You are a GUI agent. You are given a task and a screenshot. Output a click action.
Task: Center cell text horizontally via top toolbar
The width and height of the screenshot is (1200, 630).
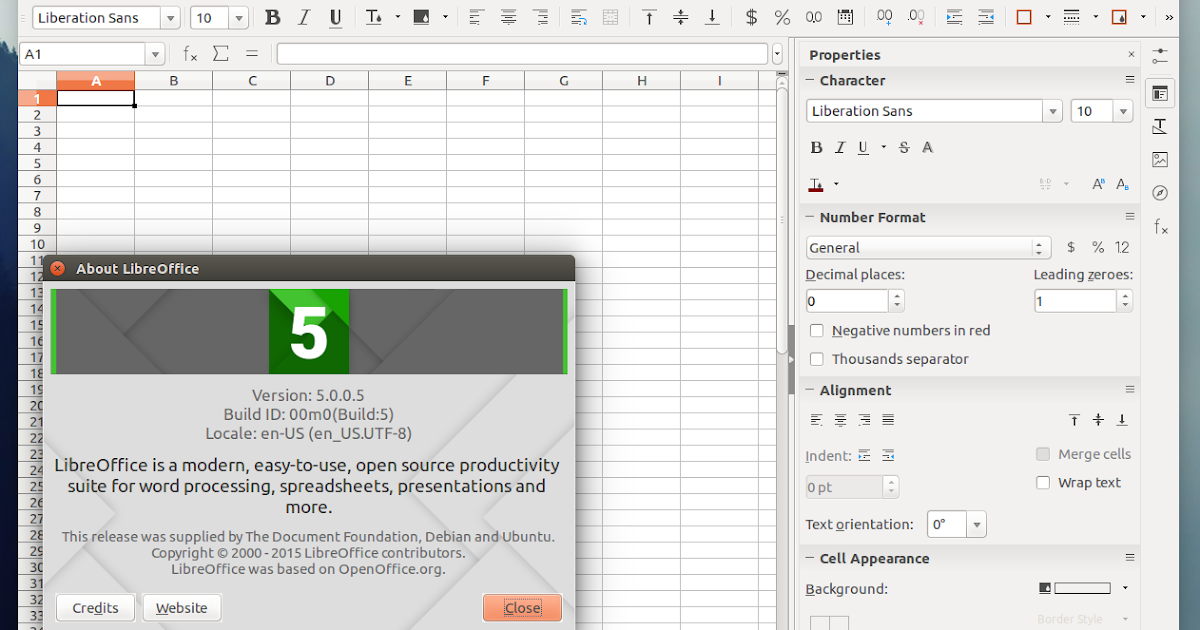pyautogui.click(x=509, y=18)
